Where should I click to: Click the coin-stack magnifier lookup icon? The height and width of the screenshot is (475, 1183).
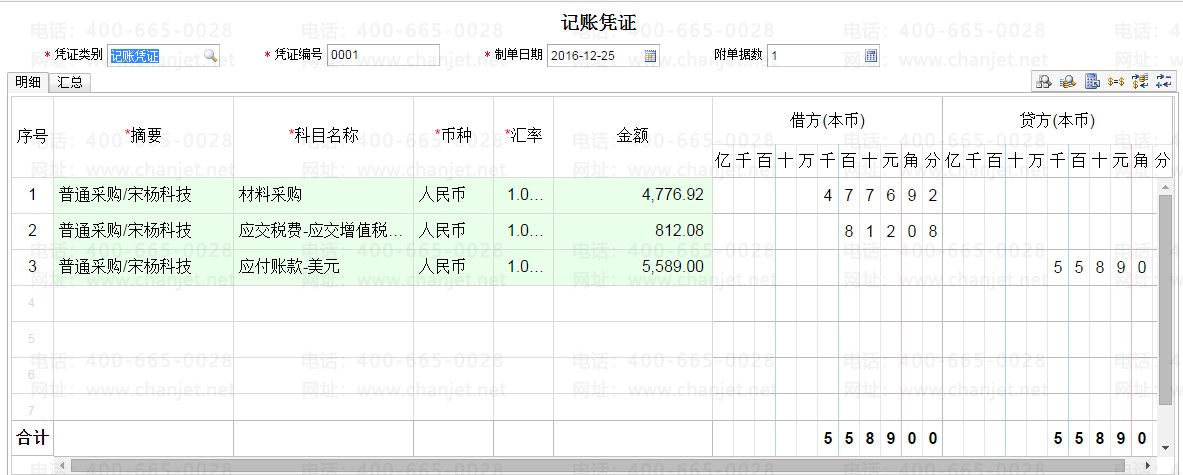tap(1068, 81)
